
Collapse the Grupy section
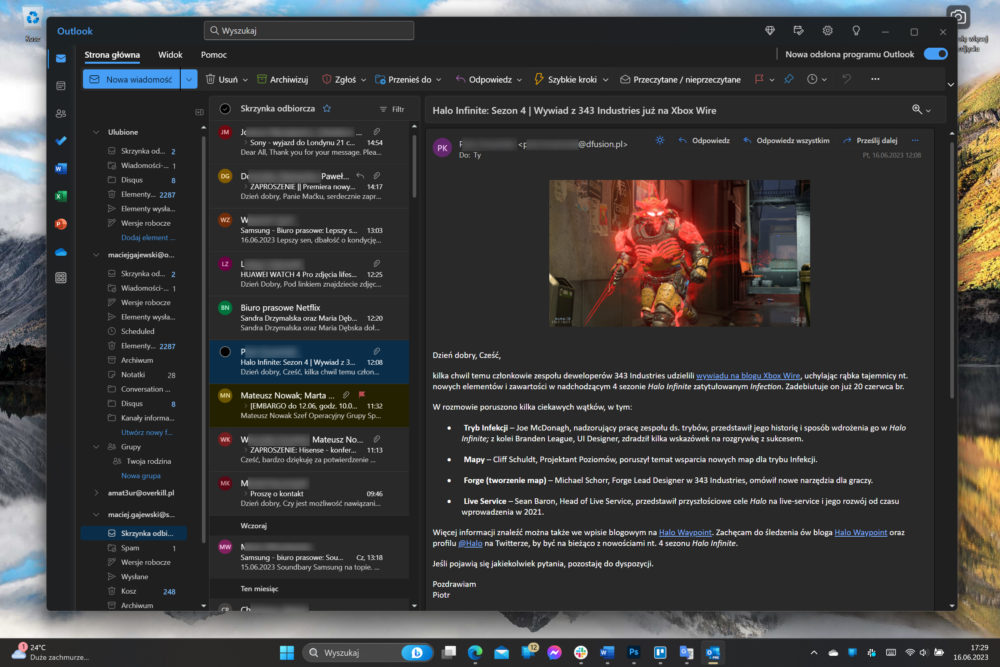pyautogui.click(x=96, y=447)
